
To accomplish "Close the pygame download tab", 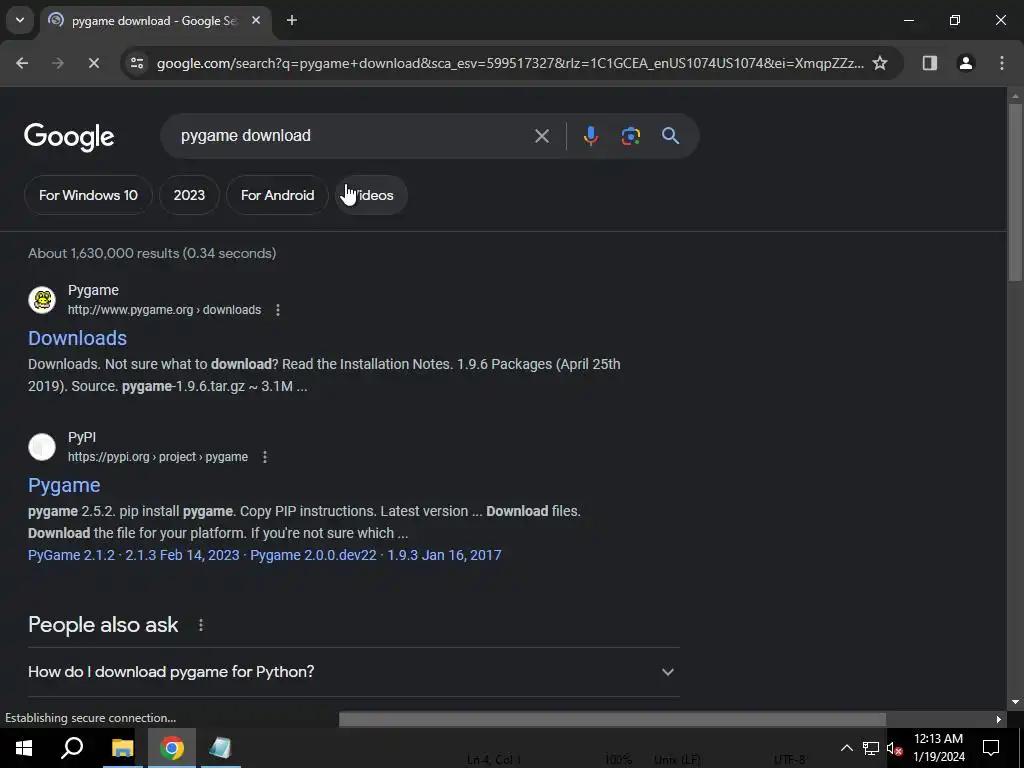I will coord(256,20).
